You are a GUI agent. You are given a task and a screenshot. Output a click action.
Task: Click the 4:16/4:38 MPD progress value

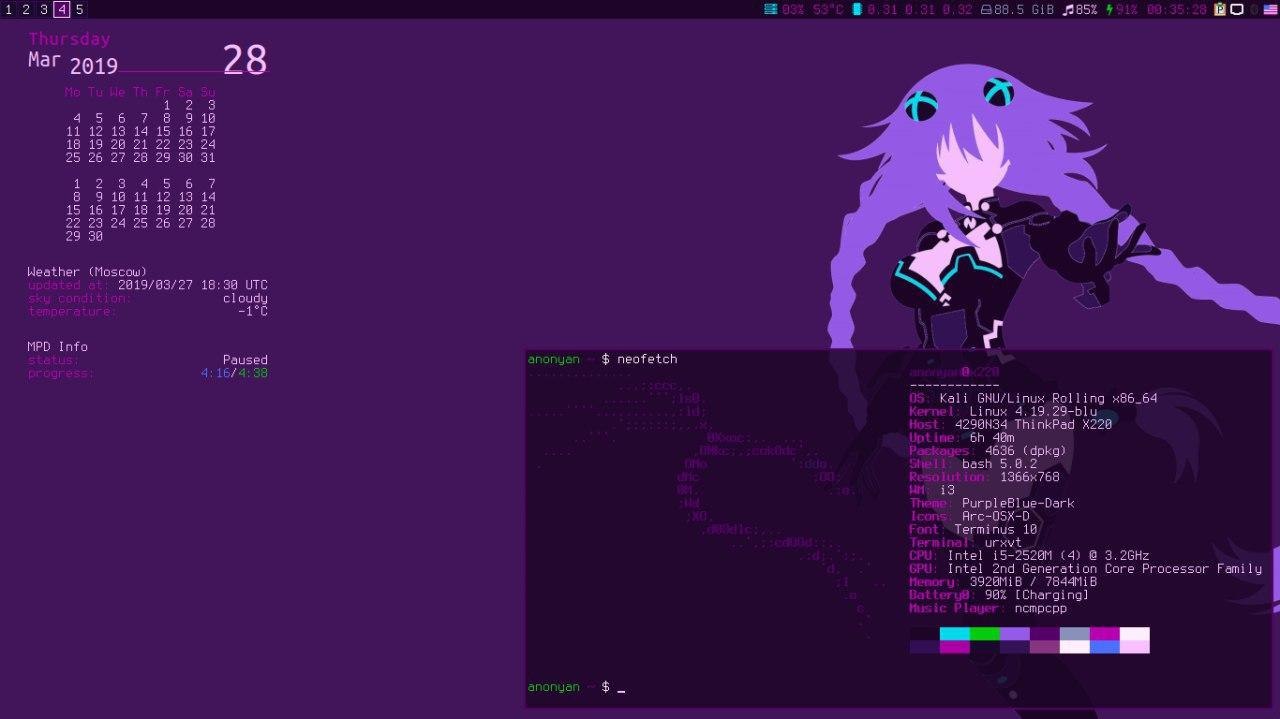click(x=234, y=373)
